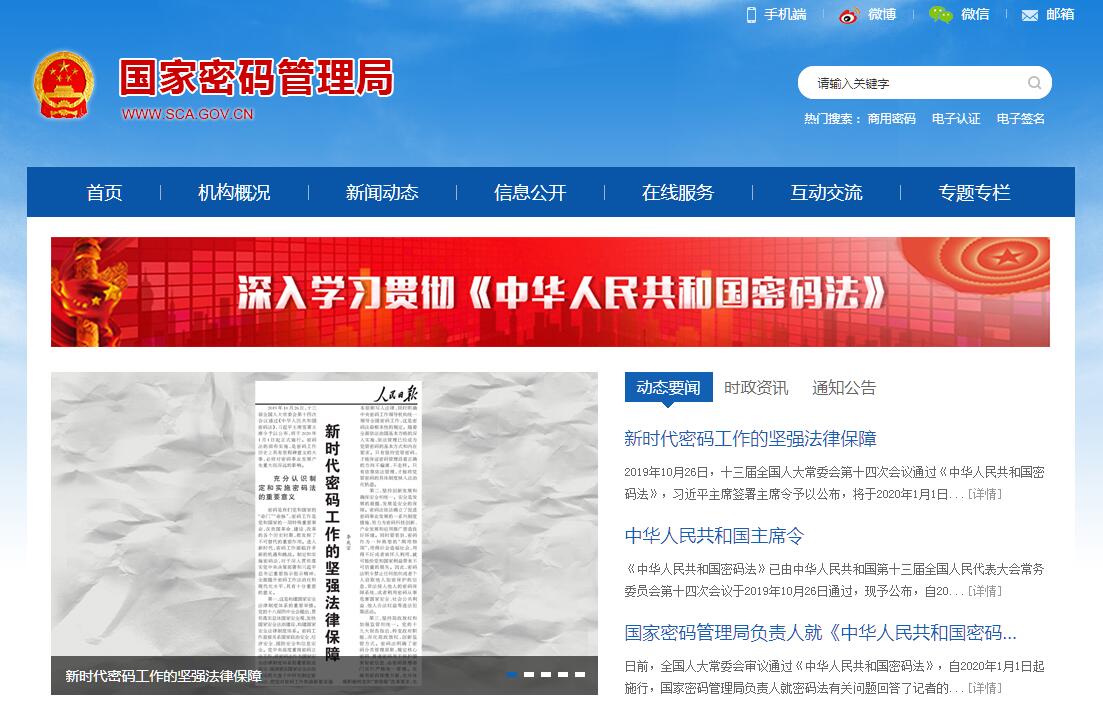
Task: Click the slide caption 新时代密码工作的坚强法律保障
Action: (163, 676)
